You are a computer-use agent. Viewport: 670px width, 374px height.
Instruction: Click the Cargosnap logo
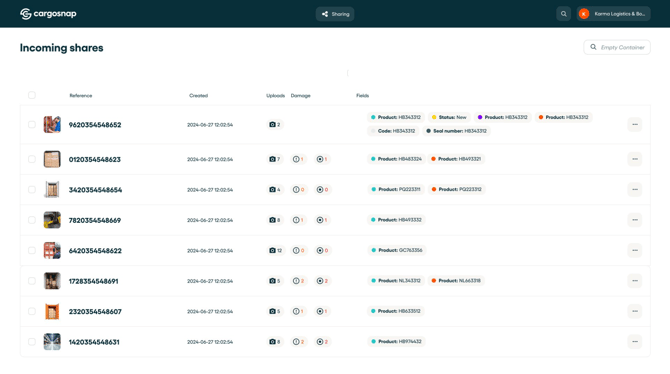(x=48, y=14)
